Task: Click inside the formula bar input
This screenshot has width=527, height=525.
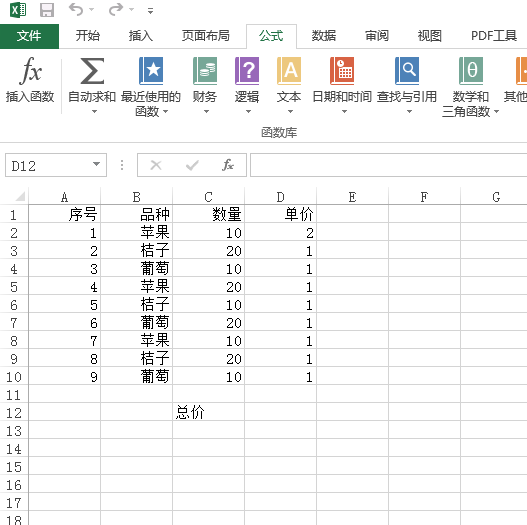Action: point(389,165)
